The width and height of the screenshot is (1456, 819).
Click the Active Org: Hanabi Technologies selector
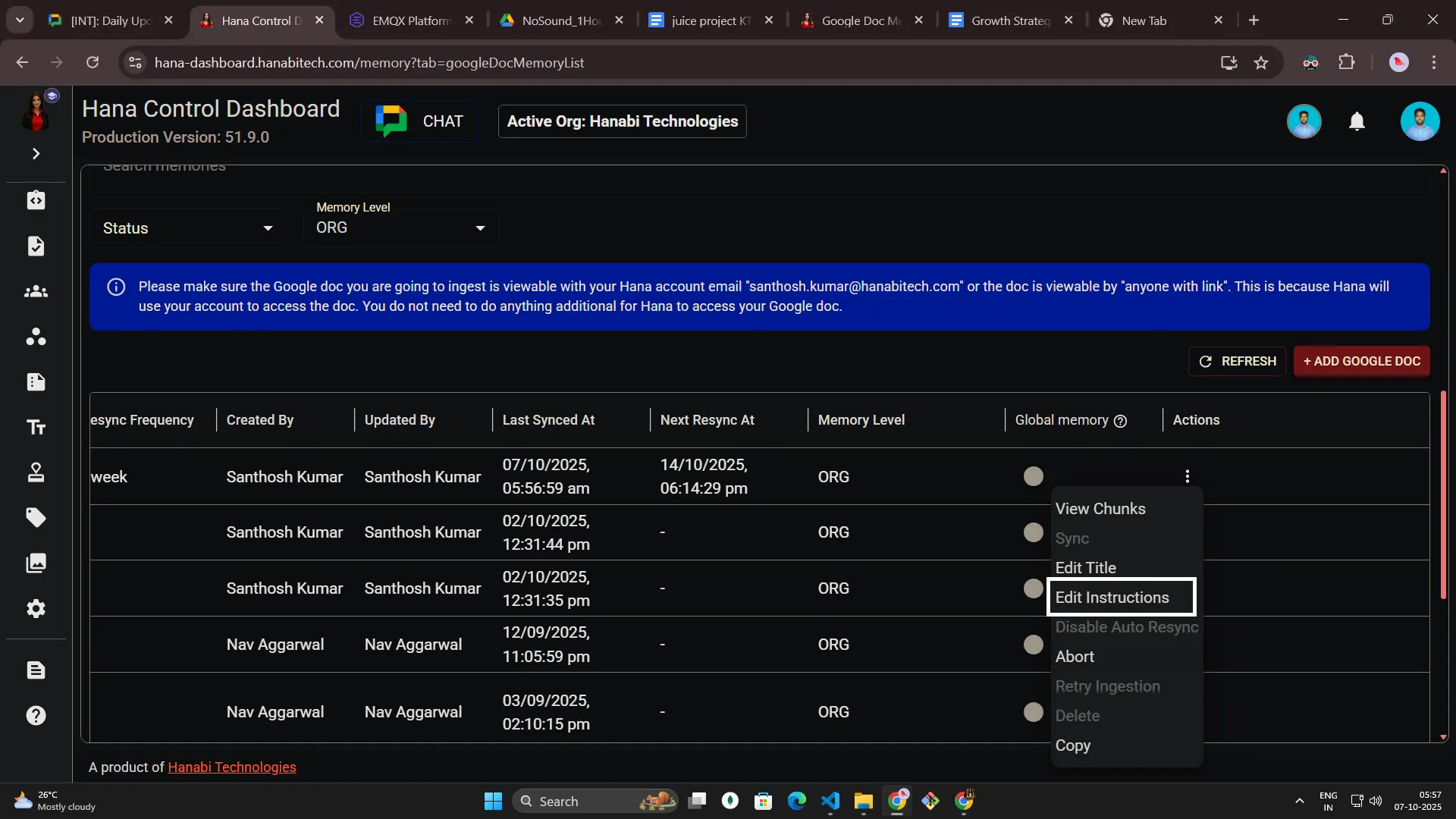tap(621, 121)
